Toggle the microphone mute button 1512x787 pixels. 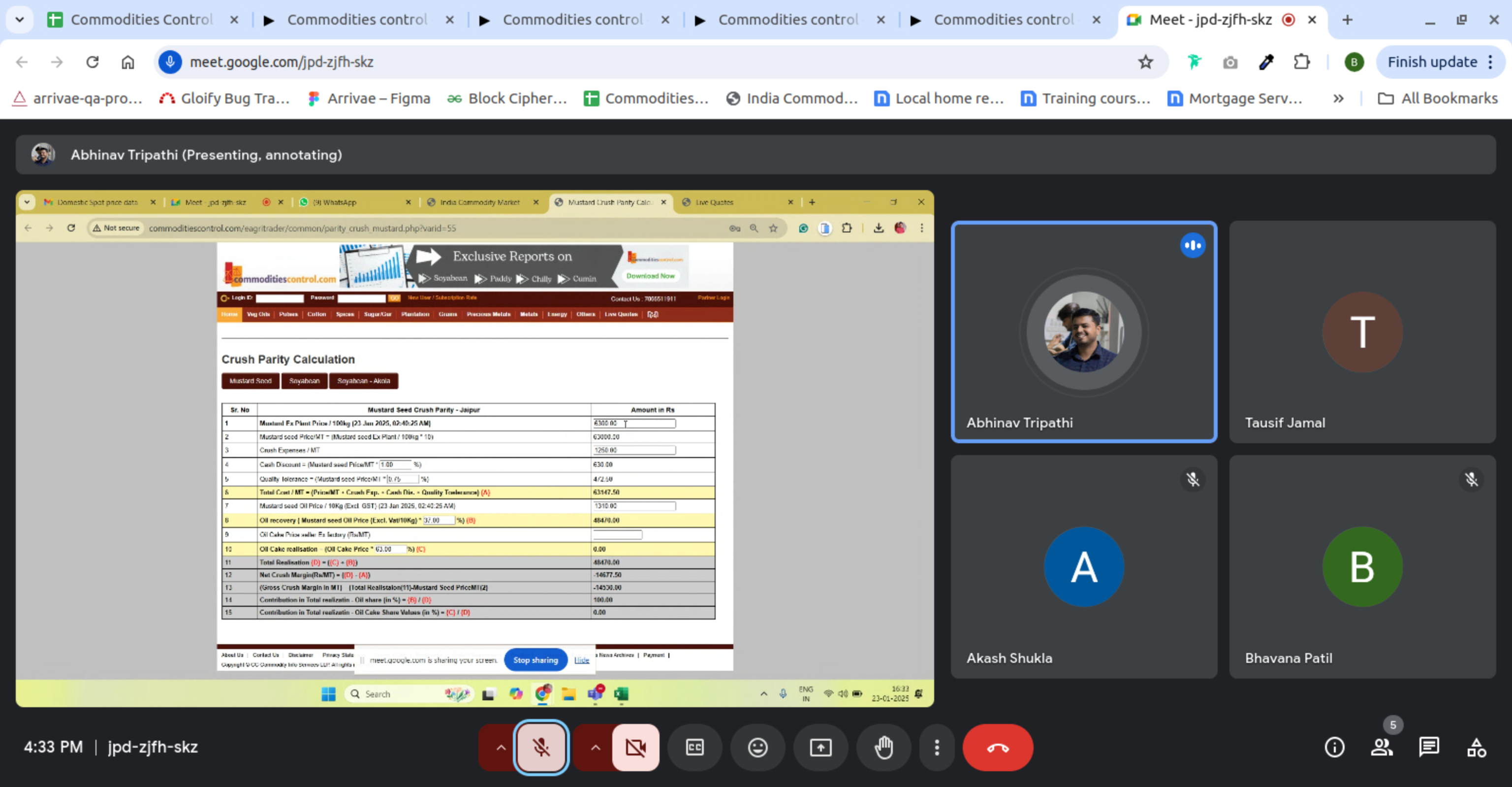point(540,747)
